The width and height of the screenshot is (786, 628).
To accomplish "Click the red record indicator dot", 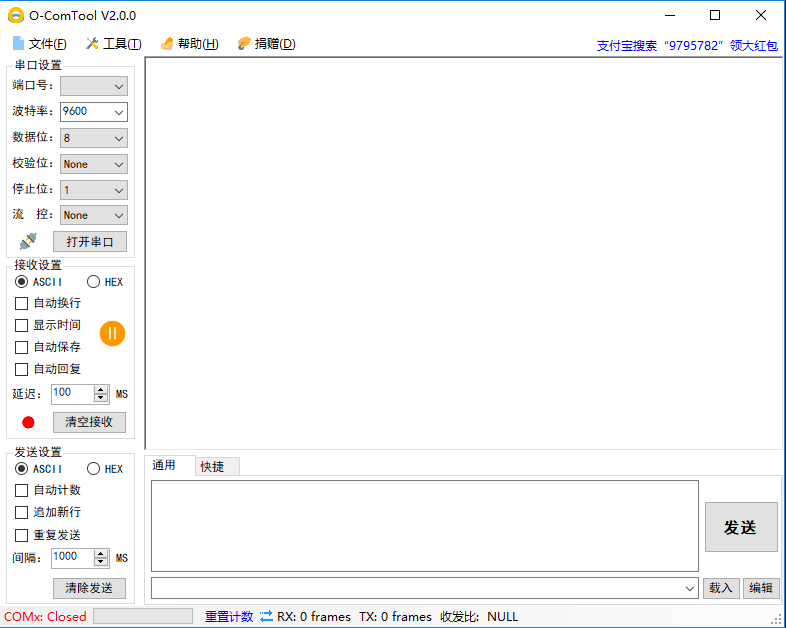I will [29, 423].
